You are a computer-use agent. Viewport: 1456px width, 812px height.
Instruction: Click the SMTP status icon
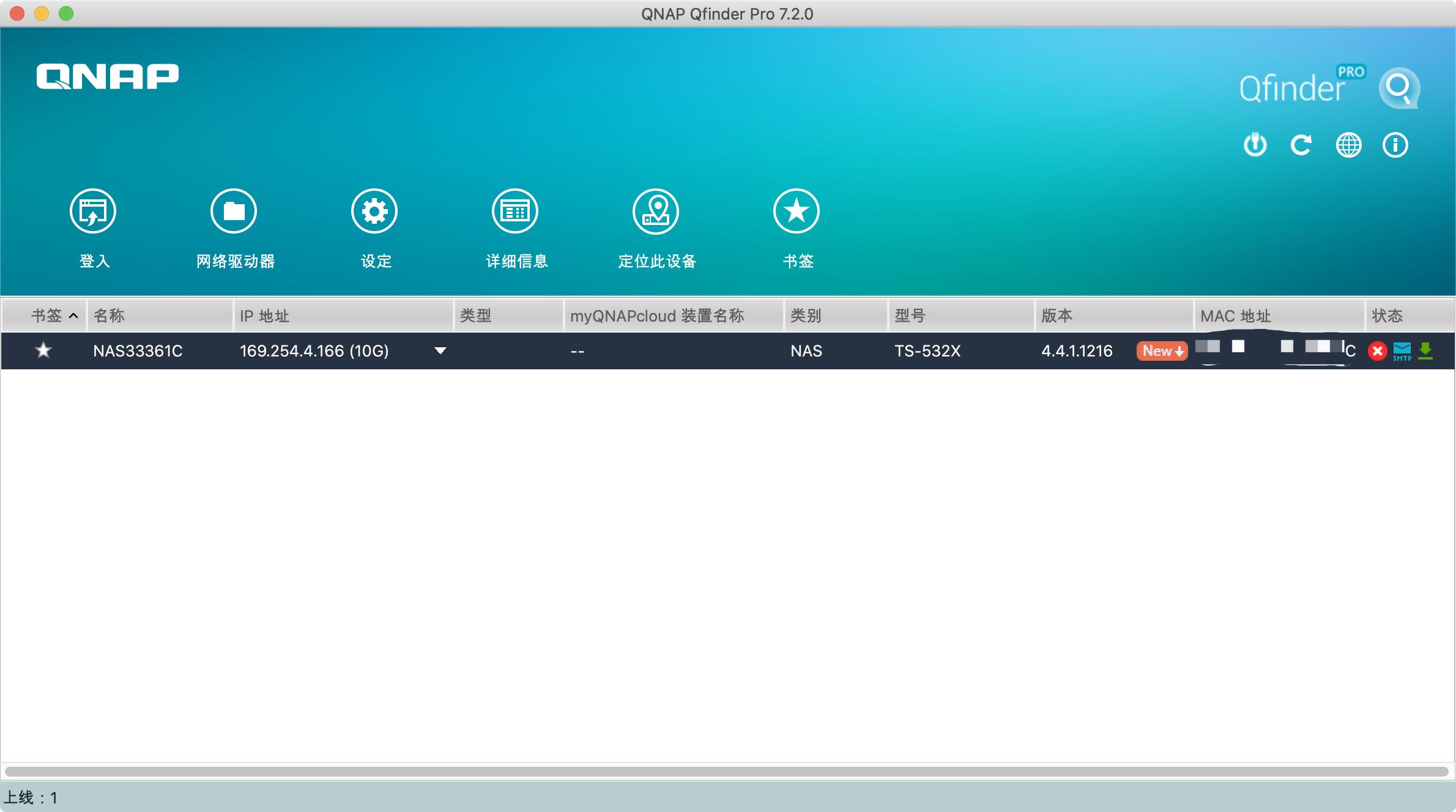tap(1402, 351)
